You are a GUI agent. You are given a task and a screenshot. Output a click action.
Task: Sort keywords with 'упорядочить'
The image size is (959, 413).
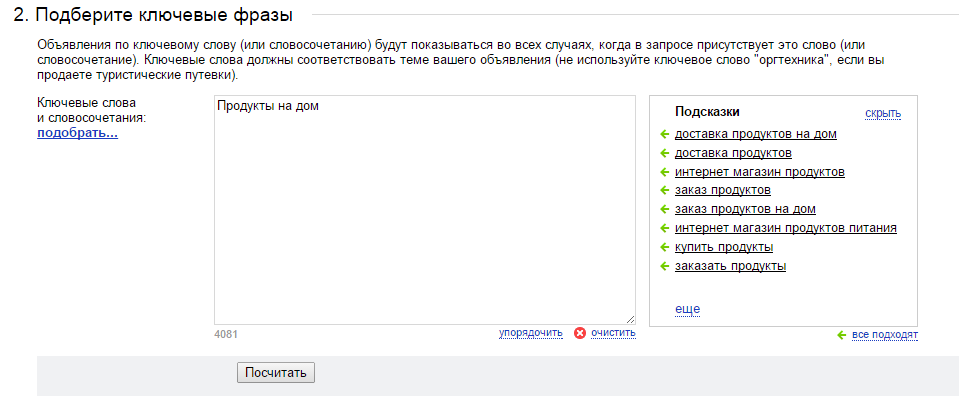click(x=531, y=333)
